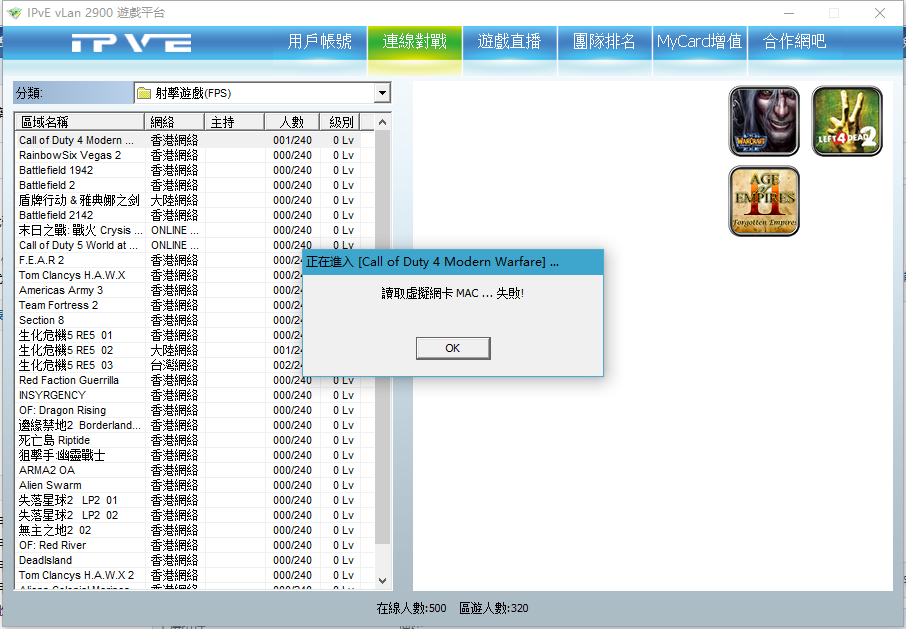Click the 區遊人數:320 status text
The height and width of the screenshot is (629, 906).
click(x=494, y=608)
